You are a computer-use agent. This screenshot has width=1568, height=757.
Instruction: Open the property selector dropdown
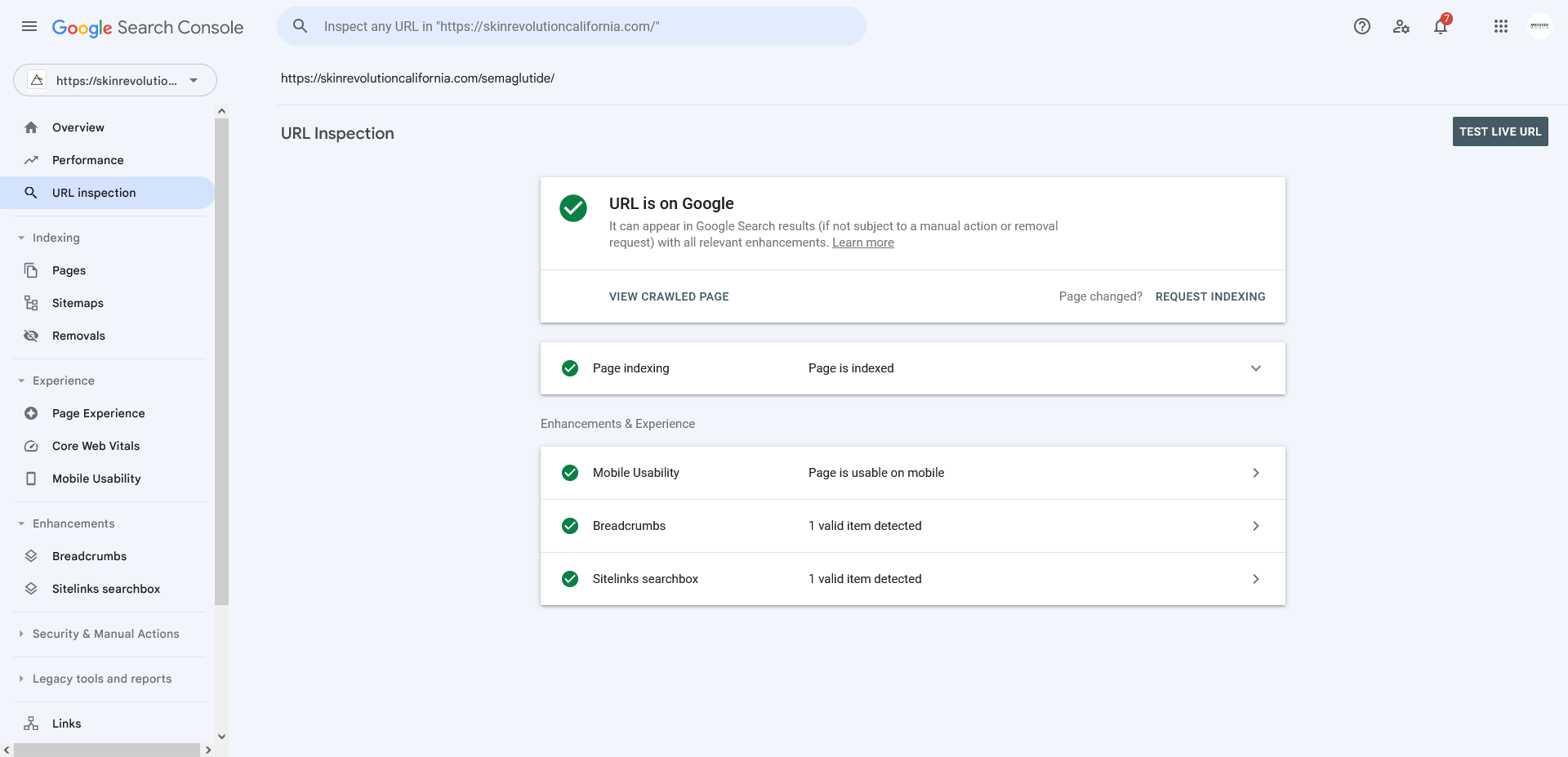115,80
